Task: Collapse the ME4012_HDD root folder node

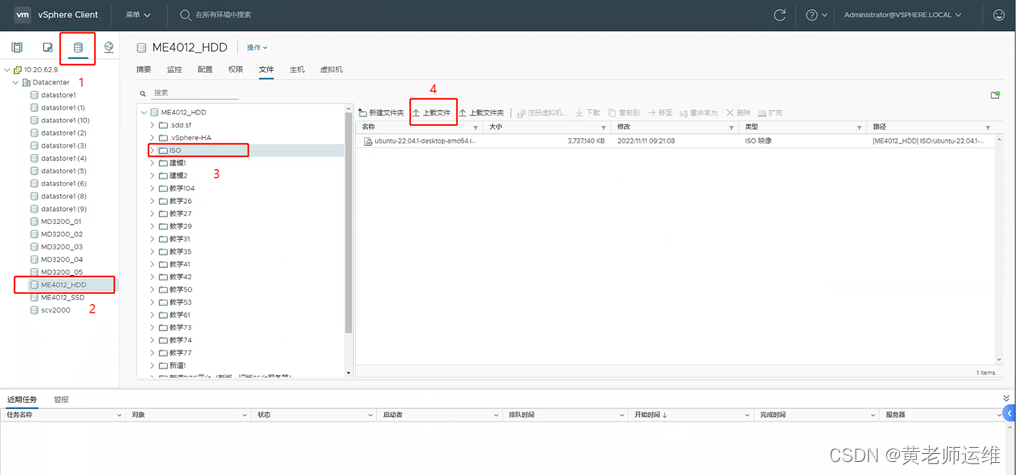Action: [x=144, y=112]
